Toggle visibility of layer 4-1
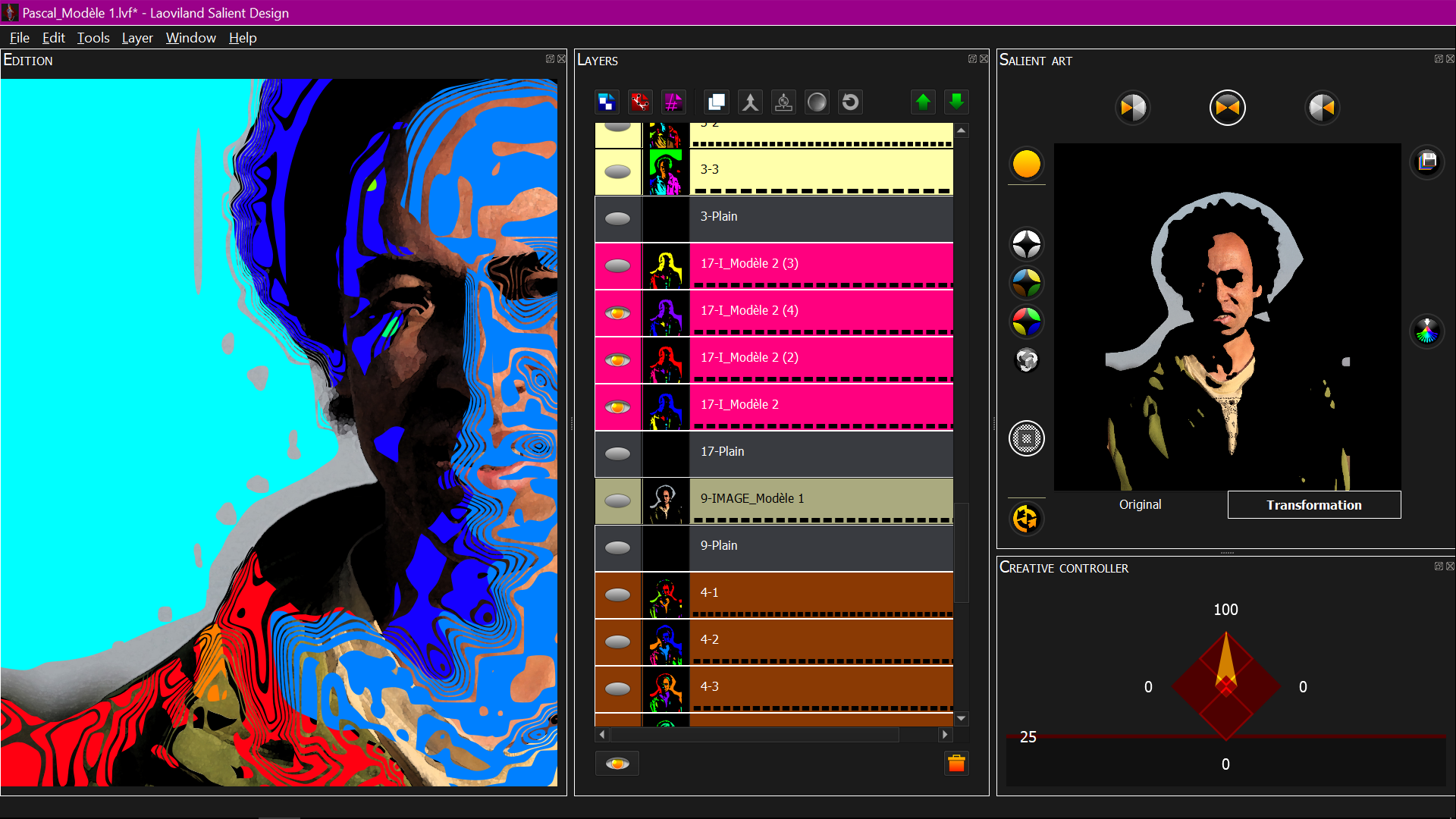The image size is (1456, 819). [x=618, y=595]
